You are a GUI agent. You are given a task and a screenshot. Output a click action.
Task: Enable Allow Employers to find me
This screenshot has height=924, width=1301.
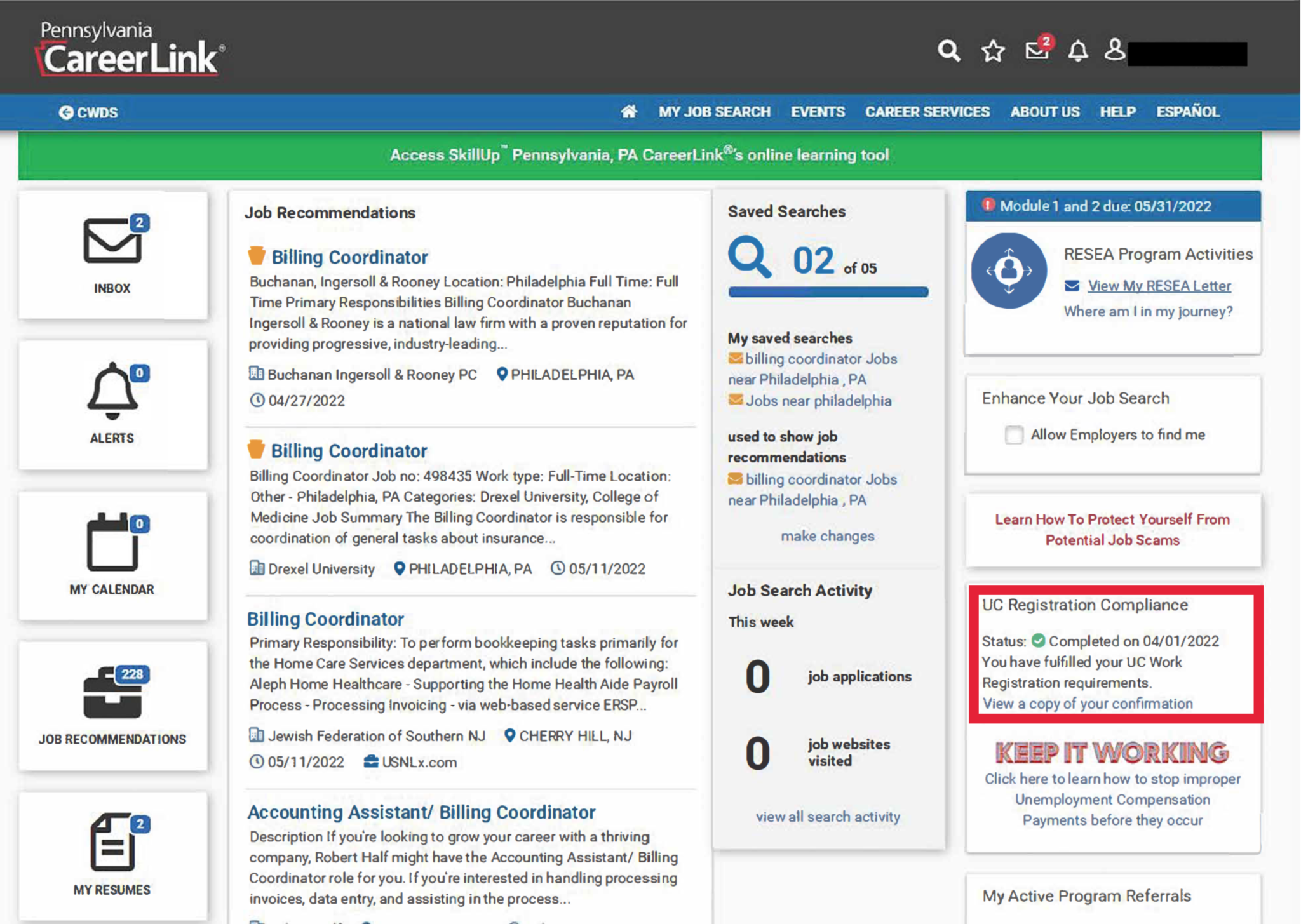point(1013,435)
